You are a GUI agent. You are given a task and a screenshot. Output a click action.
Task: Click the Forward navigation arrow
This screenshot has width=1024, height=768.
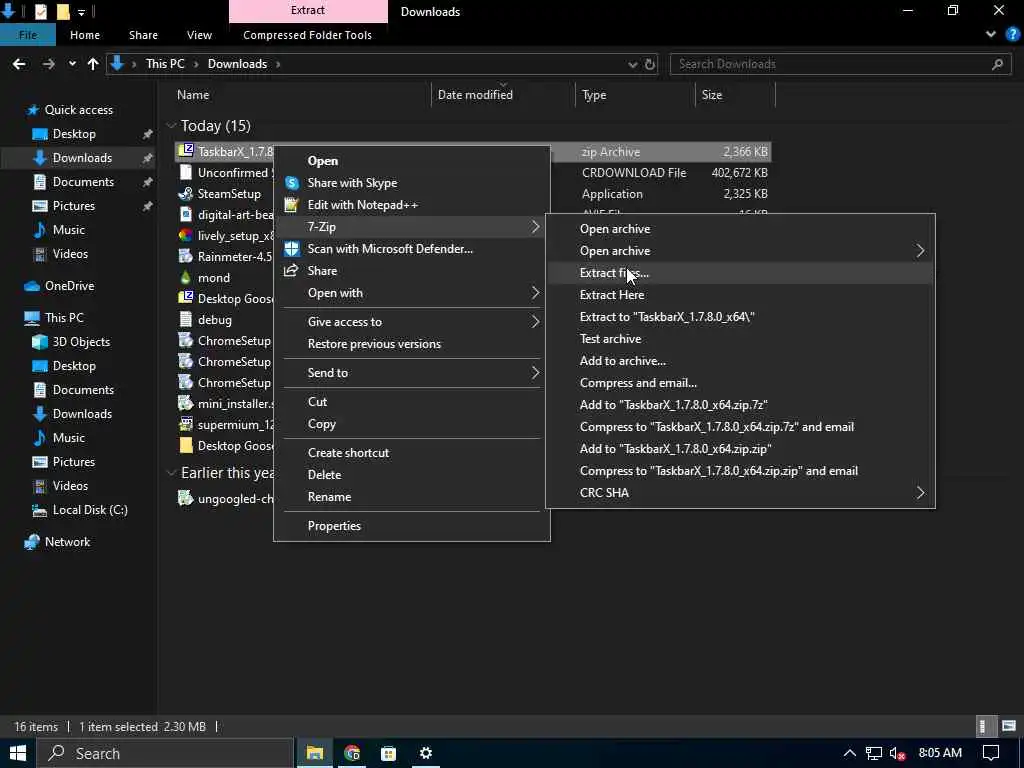pyautogui.click(x=48, y=64)
